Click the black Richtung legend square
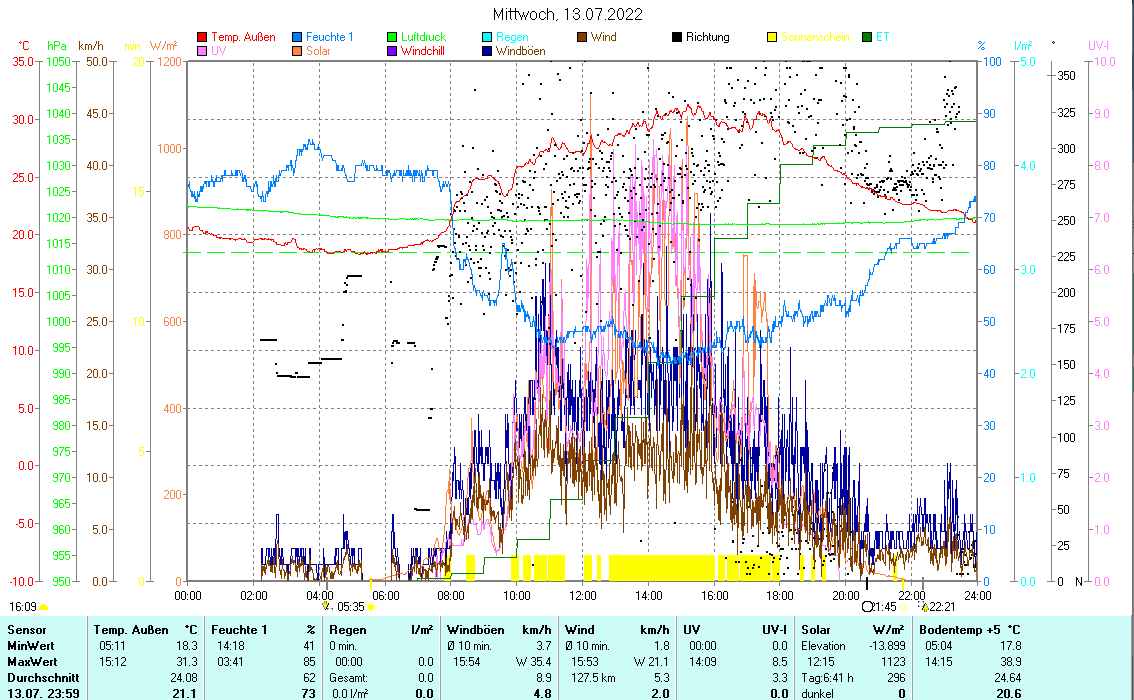The height and width of the screenshot is (700, 1134). click(677, 37)
